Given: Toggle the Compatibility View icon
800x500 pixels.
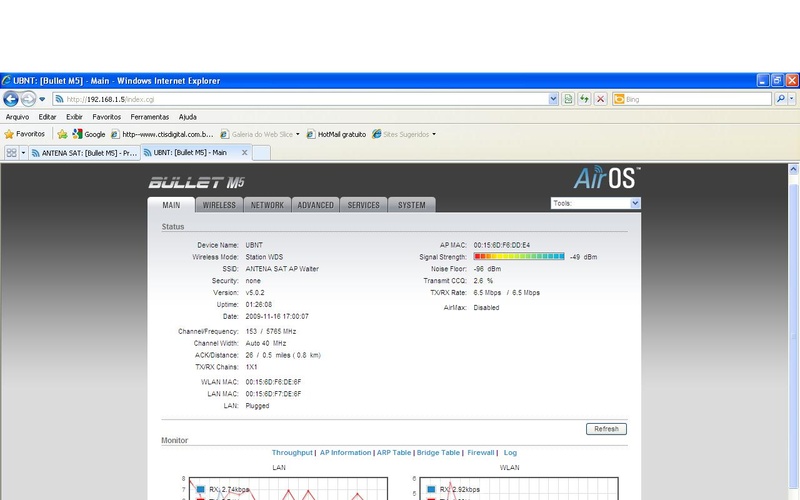Looking at the screenshot, I should pyautogui.click(x=568, y=99).
